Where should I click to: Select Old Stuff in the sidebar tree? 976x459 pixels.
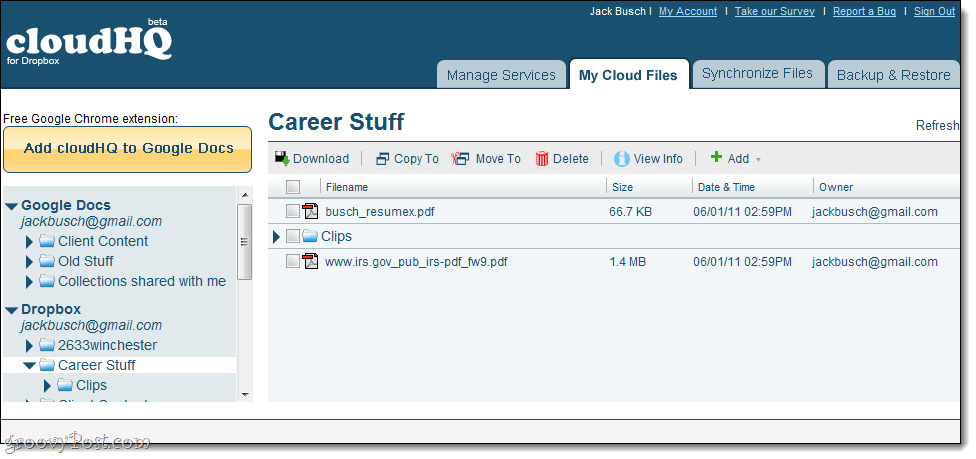click(86, 261)
